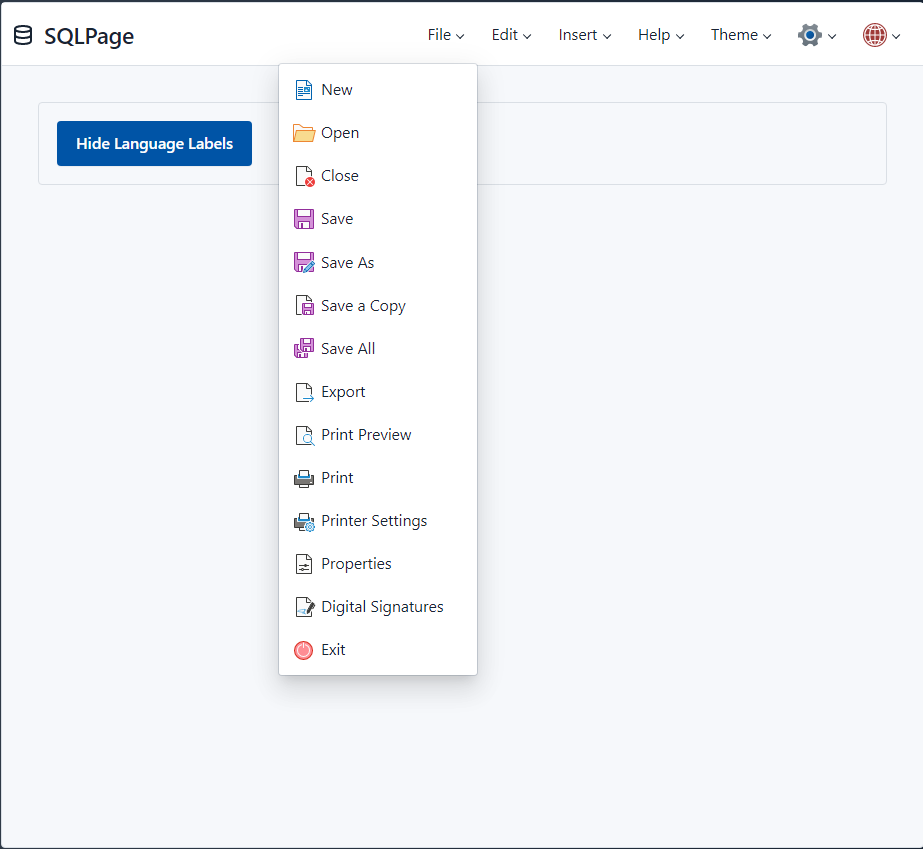
Task: Select the Digital Signatures text label
Action: coord(382,607)
